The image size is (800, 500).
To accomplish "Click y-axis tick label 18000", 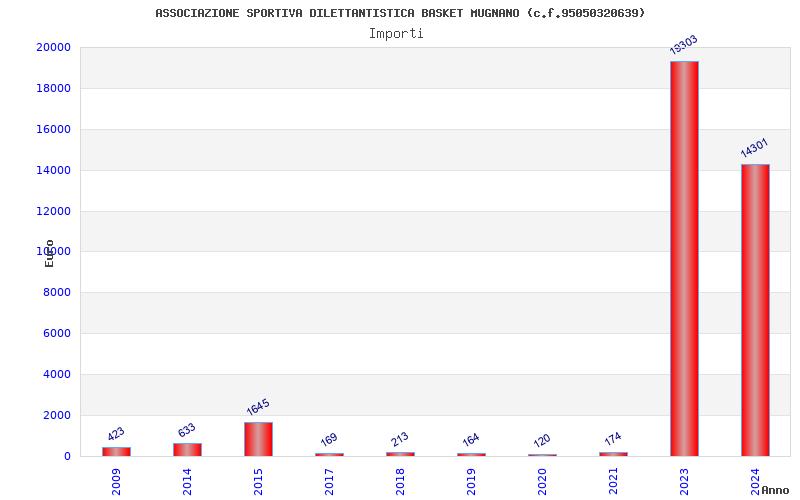I will 54,88.
